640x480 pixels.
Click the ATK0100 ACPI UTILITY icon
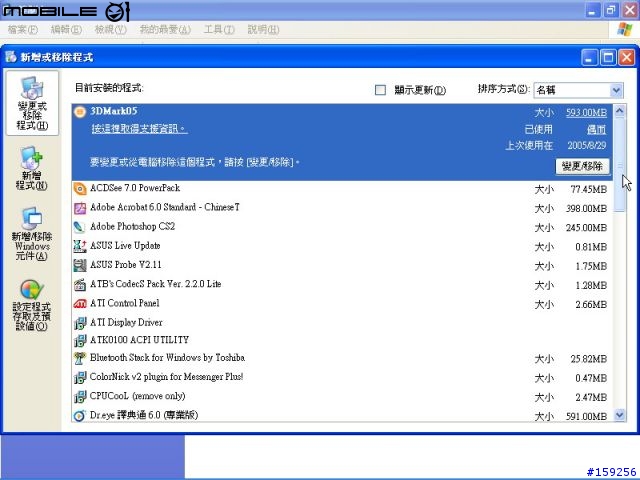[x=80, y=340]
